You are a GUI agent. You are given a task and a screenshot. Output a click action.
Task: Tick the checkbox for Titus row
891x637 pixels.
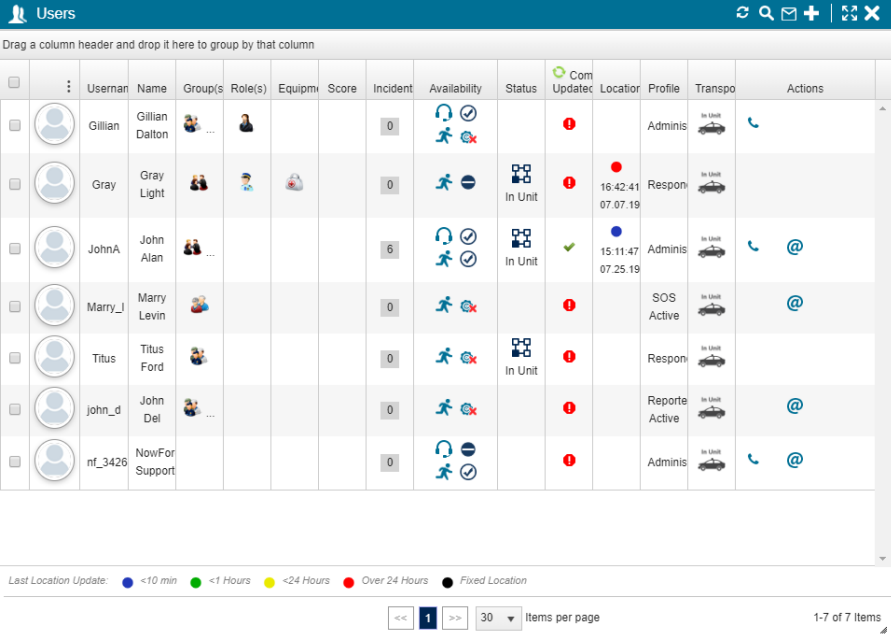point(15,357)
